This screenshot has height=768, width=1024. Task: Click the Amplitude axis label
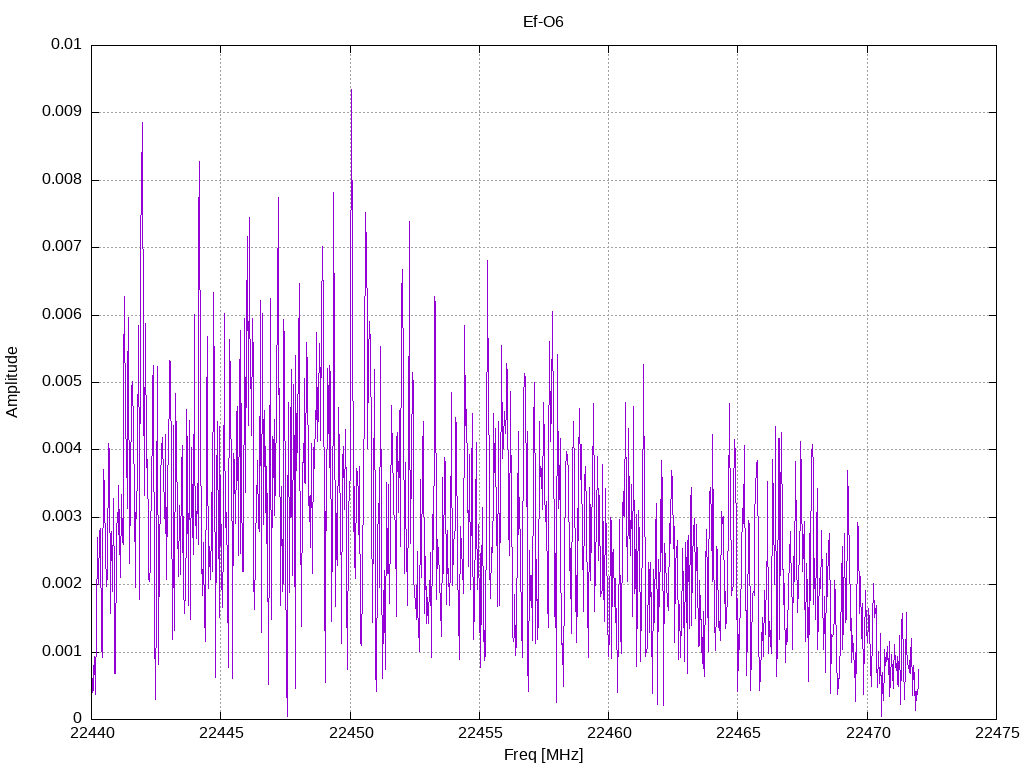pyautogui.click(x=12, y=382)
